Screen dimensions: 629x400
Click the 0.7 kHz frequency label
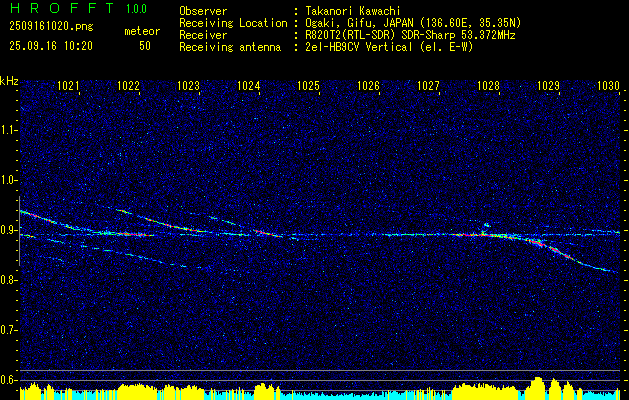pyautogui.click(x=8, y=330)
